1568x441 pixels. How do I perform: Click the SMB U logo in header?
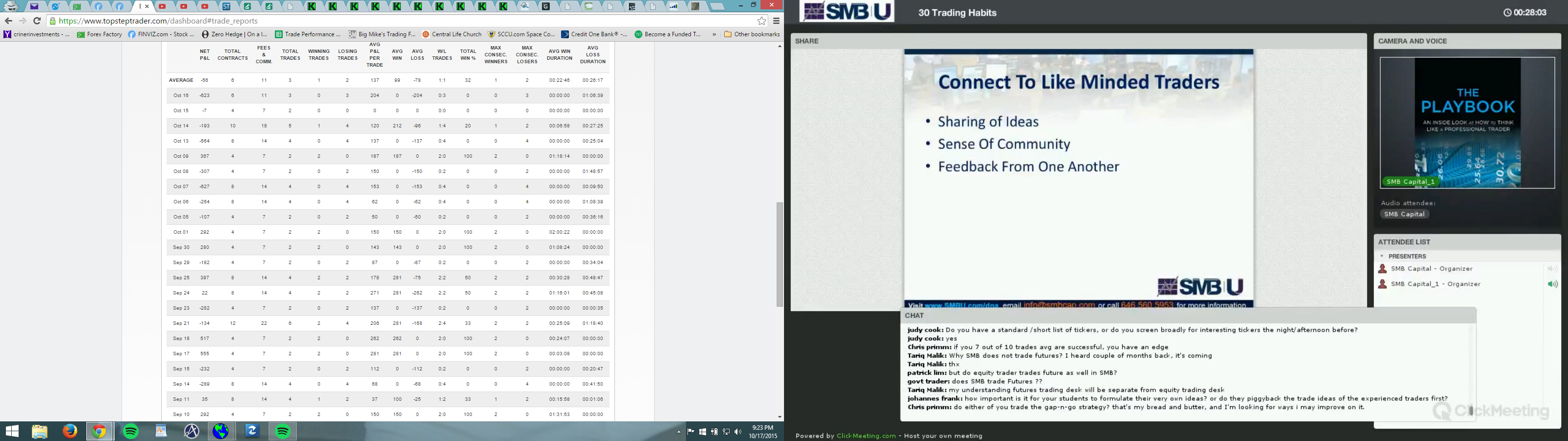[847, 12]
